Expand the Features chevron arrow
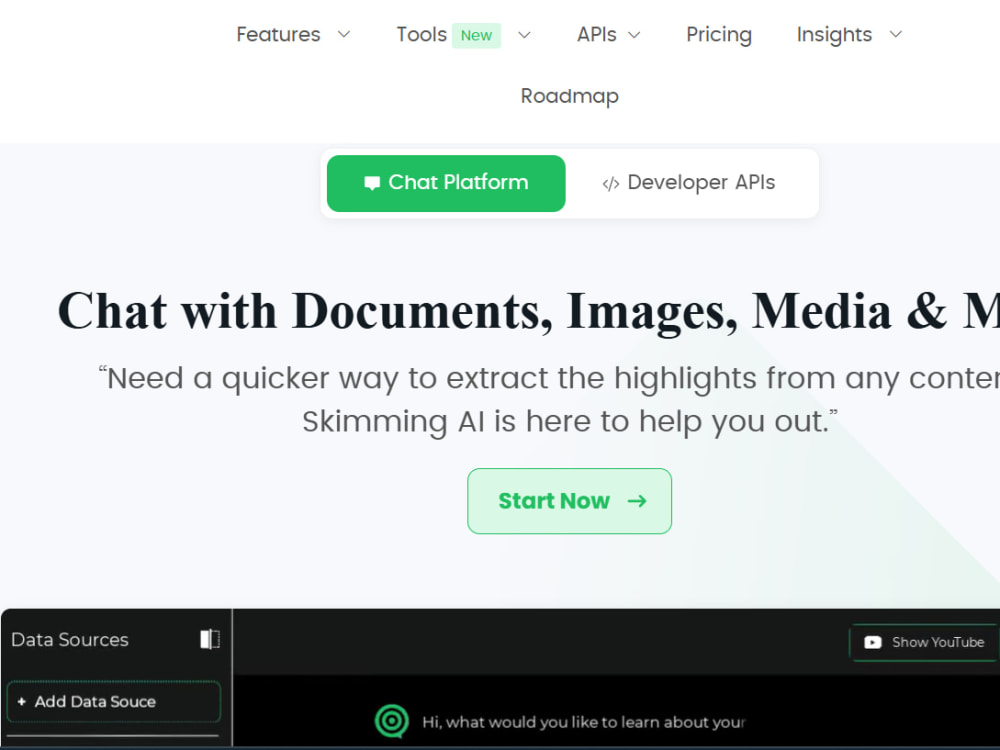1000x750 pixels. (x=344, y=34)
